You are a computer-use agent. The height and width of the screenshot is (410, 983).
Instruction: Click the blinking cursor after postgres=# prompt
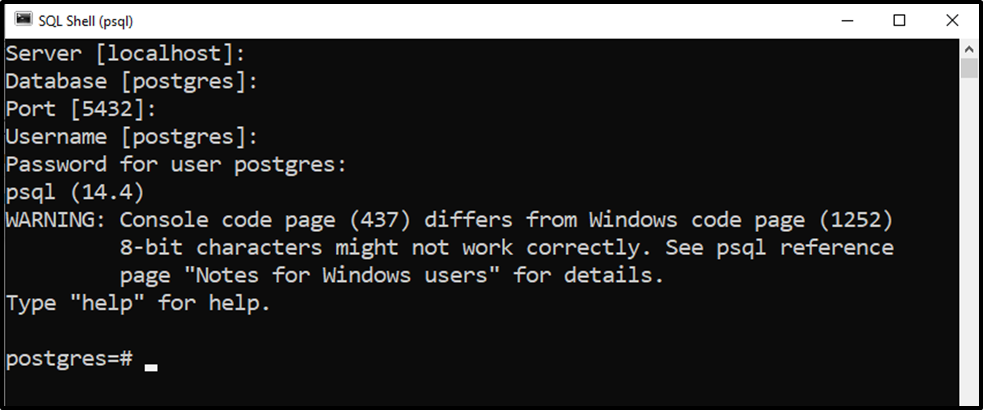pos(151,368)
